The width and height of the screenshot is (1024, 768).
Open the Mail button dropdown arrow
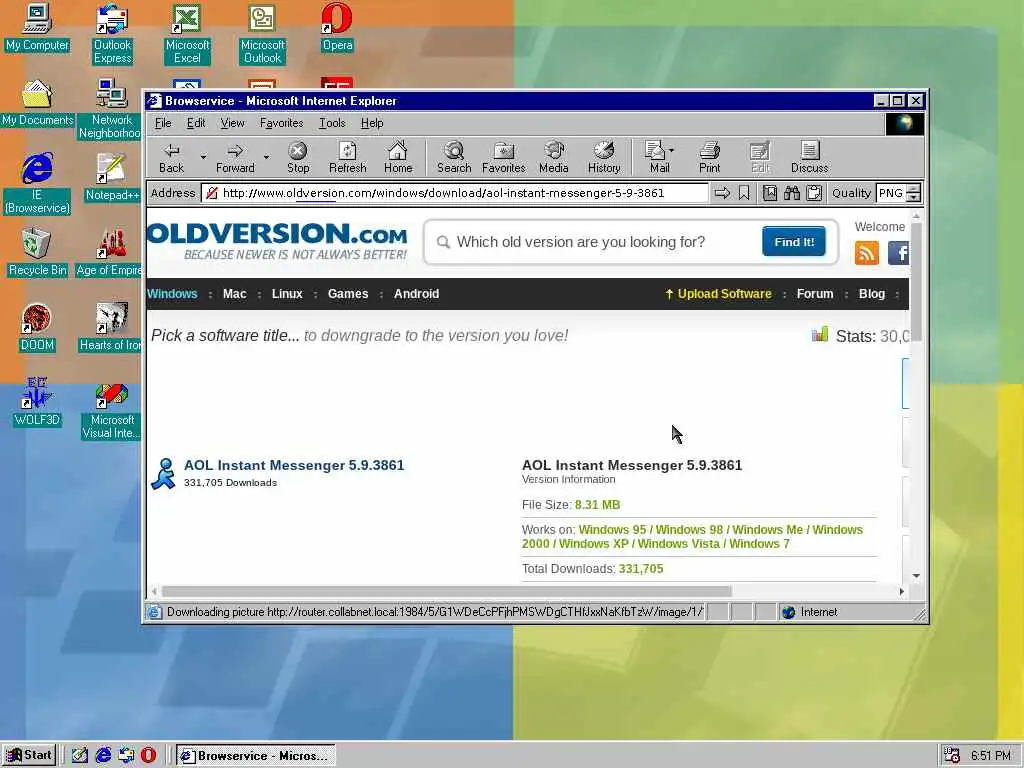tap(671, 151)
